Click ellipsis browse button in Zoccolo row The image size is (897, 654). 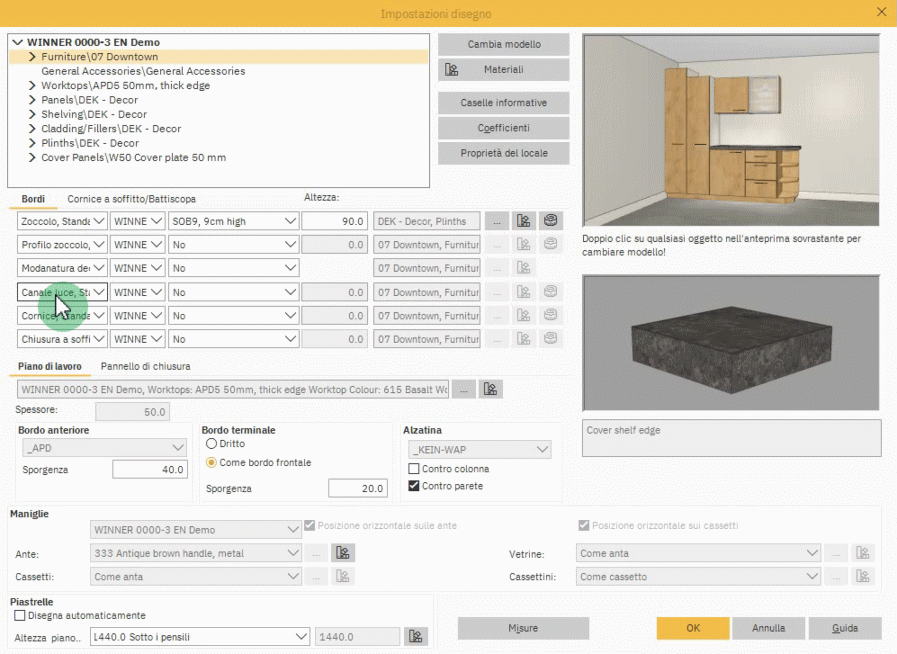coord(497,220)
